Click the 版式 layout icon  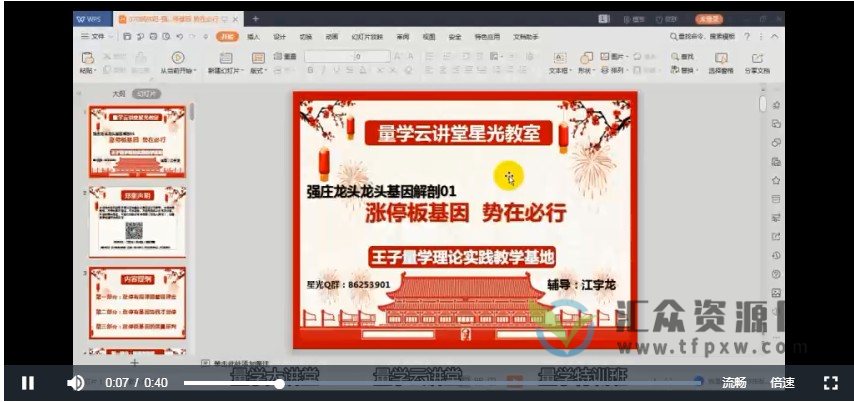[x=258, y=58]
